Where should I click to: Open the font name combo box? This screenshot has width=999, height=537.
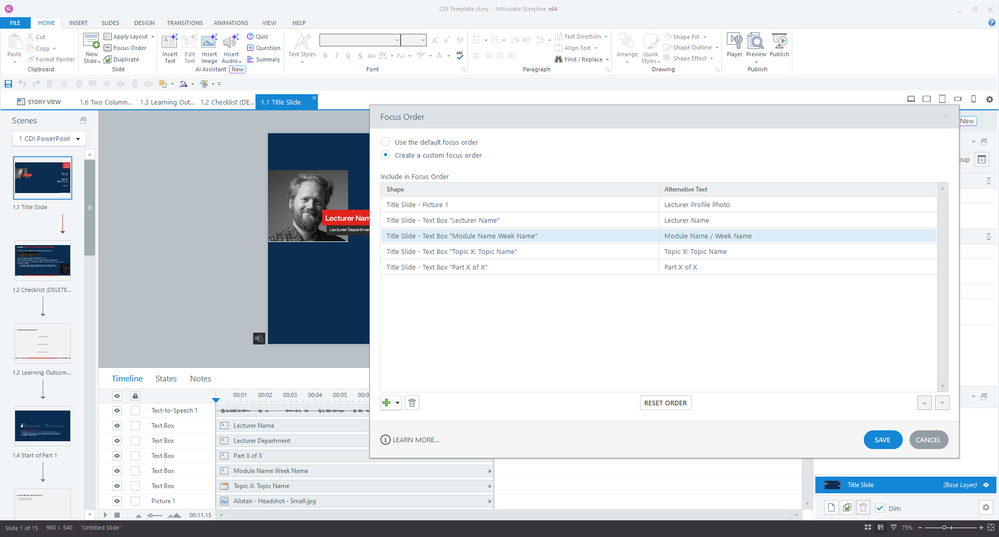pyautogui.click(x=358, y=40)
